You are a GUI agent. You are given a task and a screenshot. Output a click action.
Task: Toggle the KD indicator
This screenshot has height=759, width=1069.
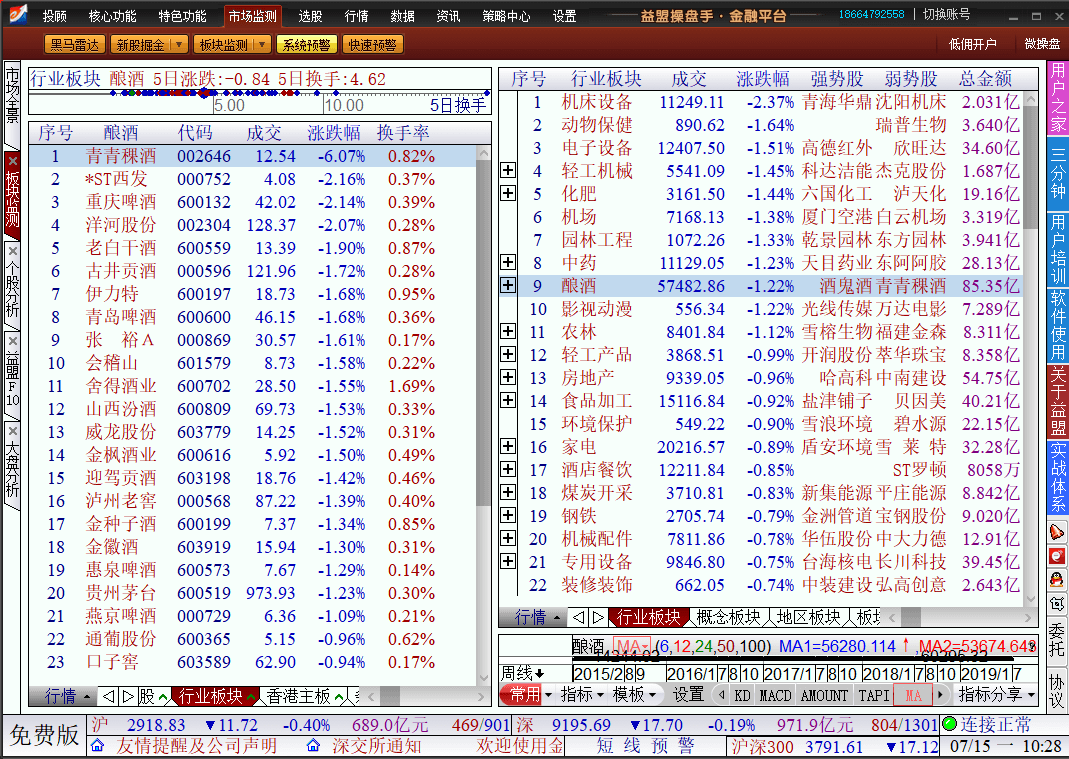[x=742, y=696]
